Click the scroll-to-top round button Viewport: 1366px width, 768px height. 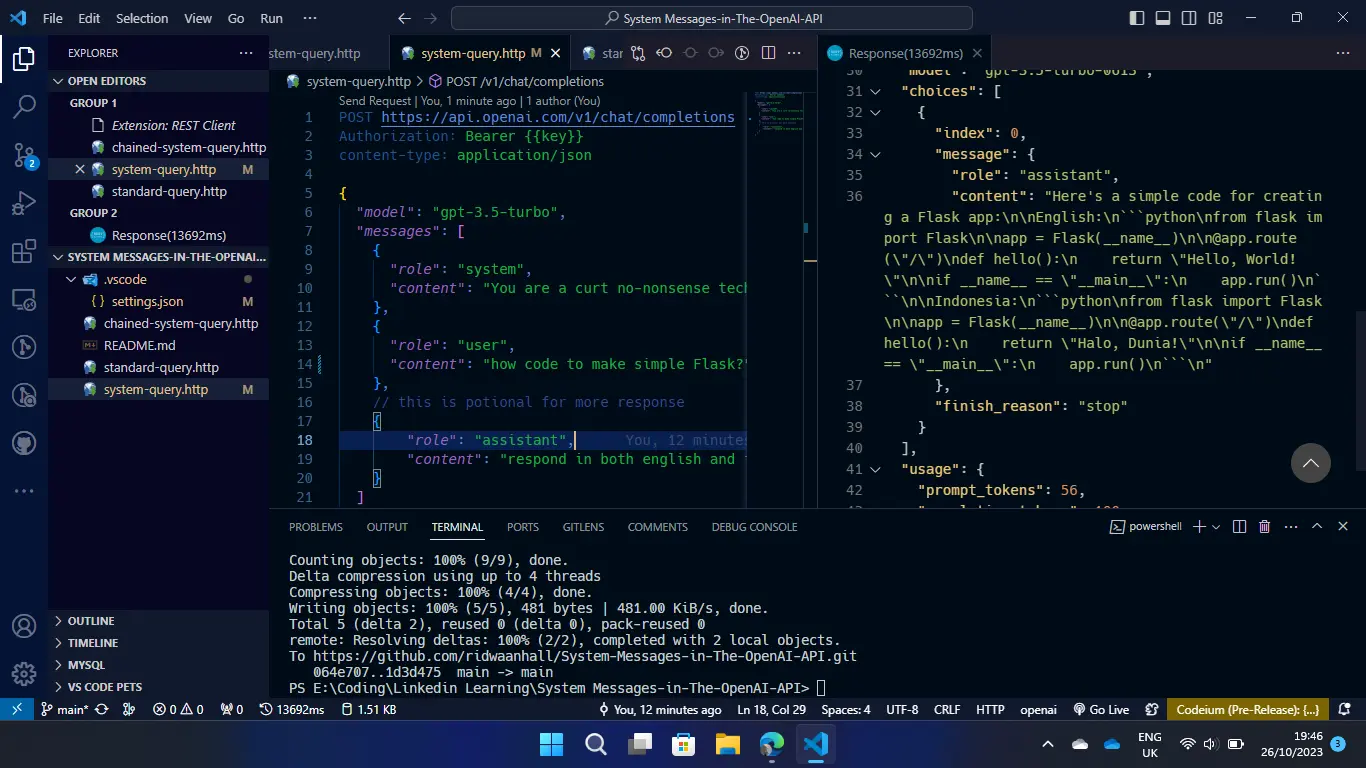pyautogui.click(x=1311, y=463)
